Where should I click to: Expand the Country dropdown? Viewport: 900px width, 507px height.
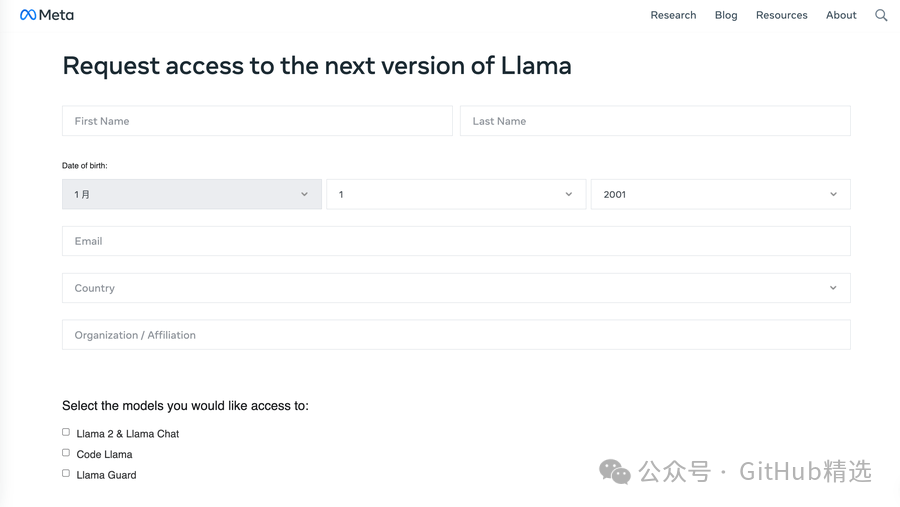point(456,288)
